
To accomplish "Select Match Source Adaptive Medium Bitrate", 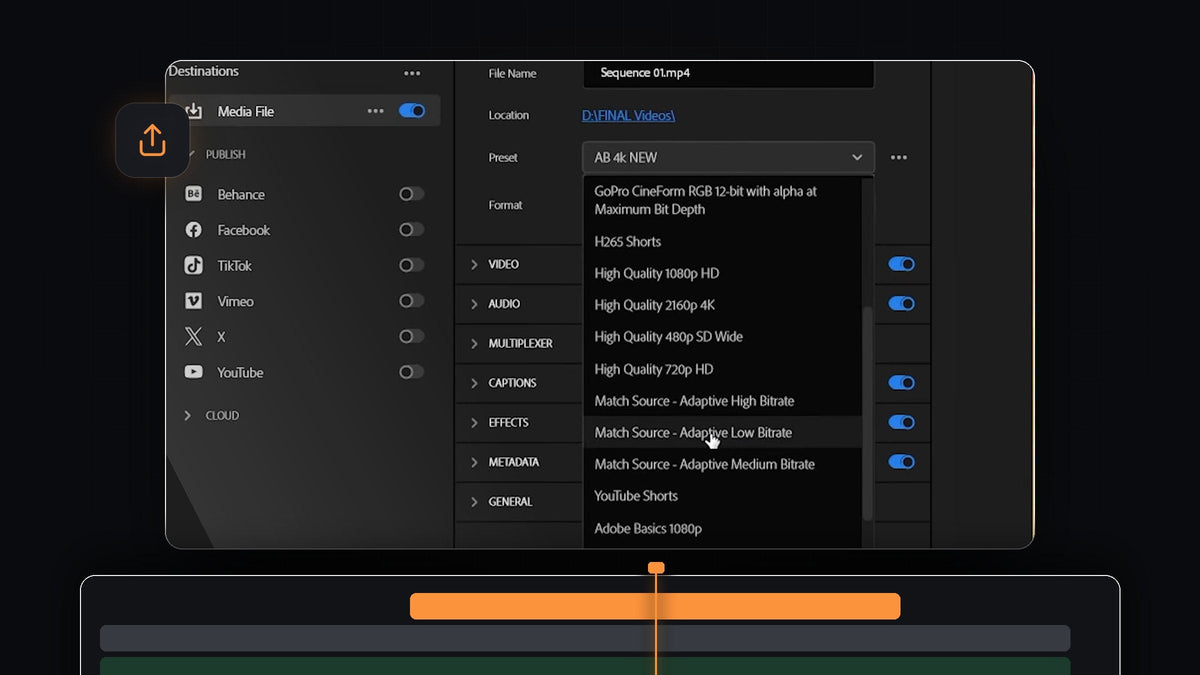I will pyautogui.click(x=724, y=464).
